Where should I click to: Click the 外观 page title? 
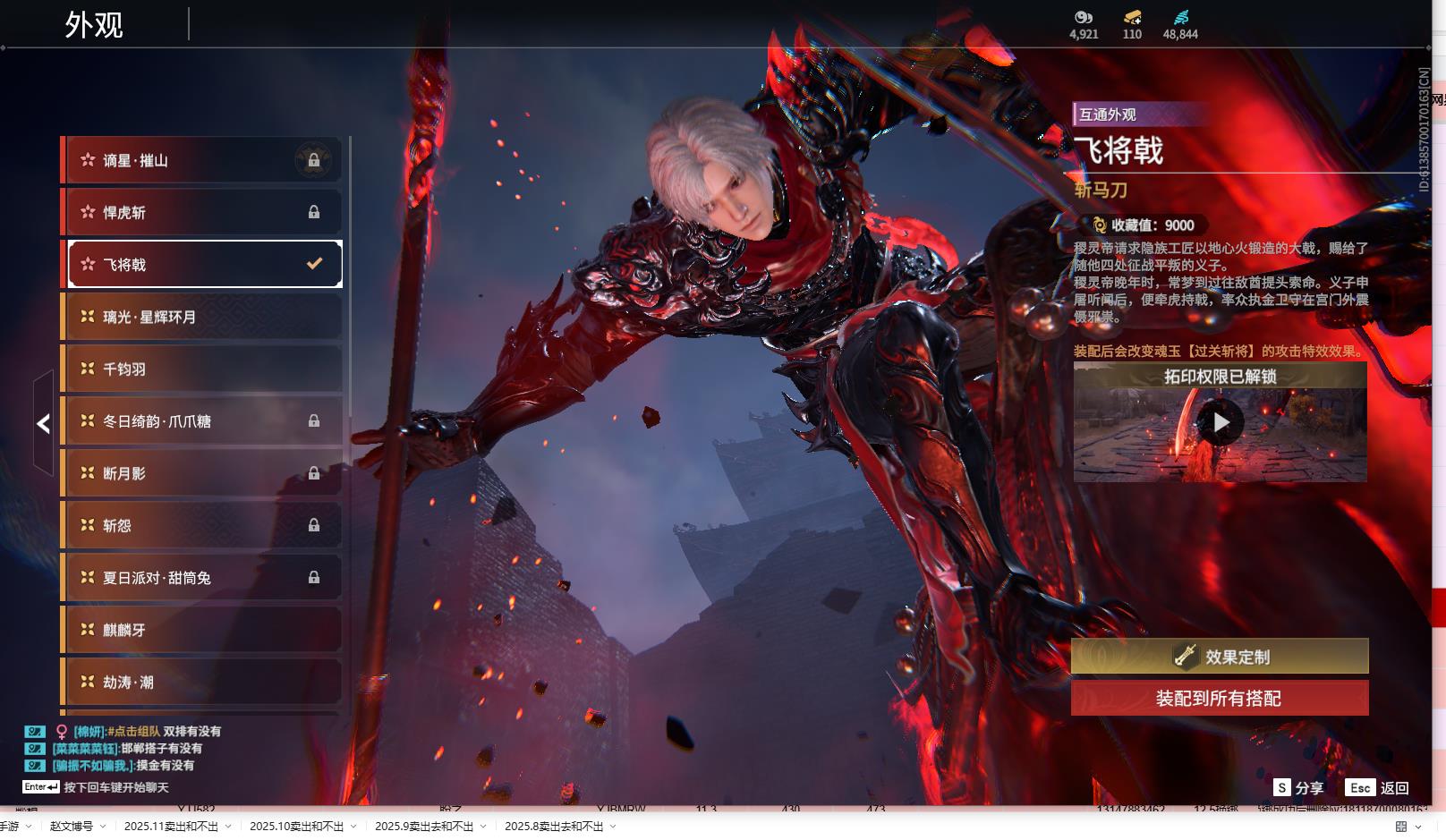(94, 24)
